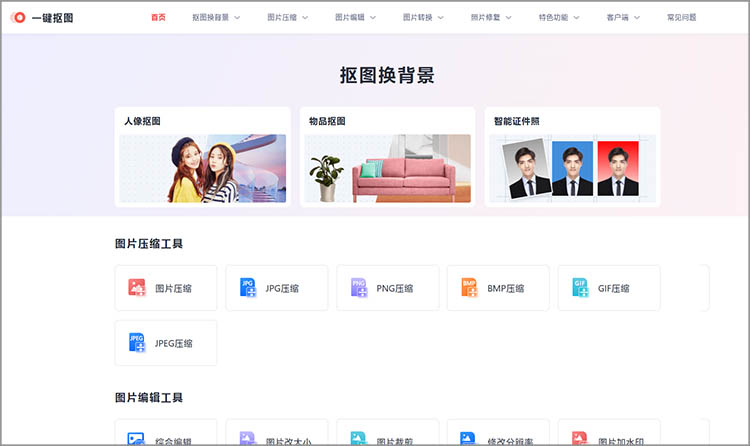Screen dimensions: 750x446
Task: Select the JPG压缩 label text
Action: (282, 289)
